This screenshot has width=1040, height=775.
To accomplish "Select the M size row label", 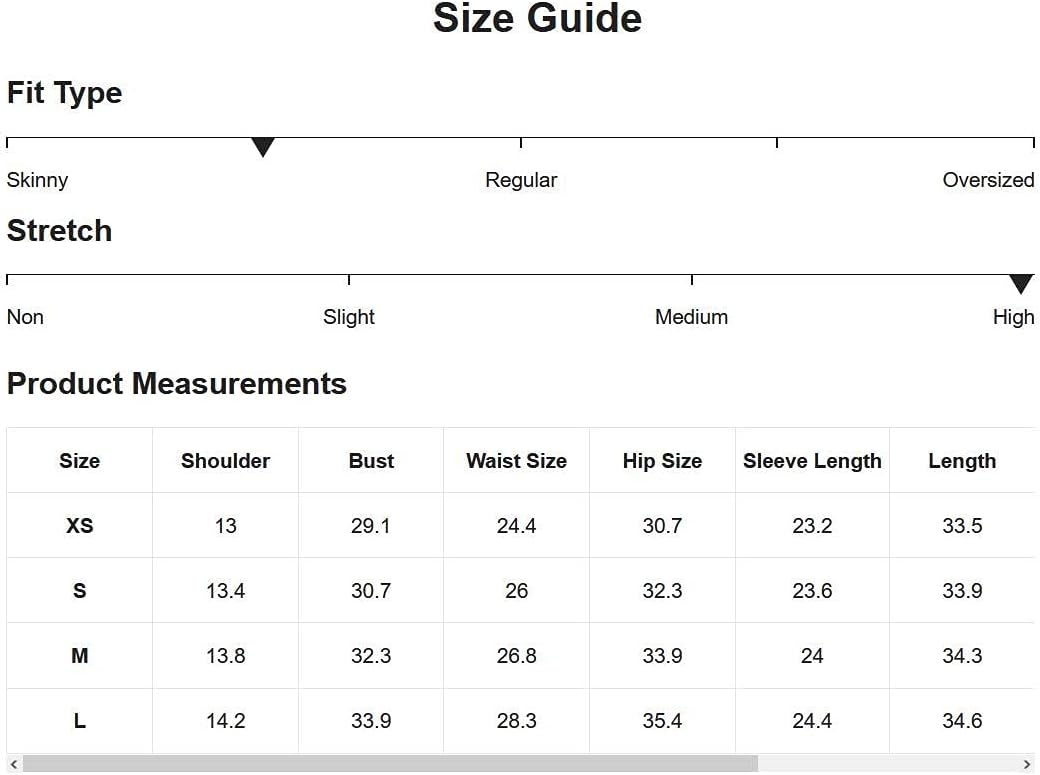I will tap(80, 656).
